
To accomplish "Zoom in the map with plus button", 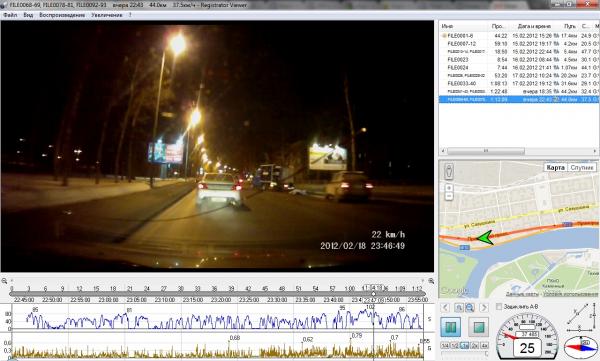I will (x=449, y=188).
